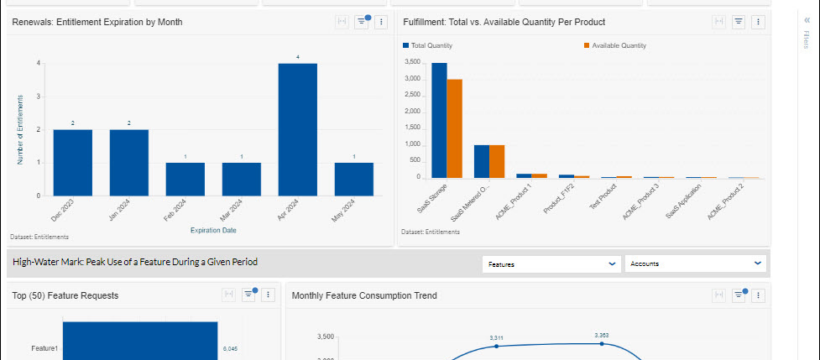Viewport: 820px width, 360px height.
Task: Click 'Expiration Date' axis label
Action: [x=213, y=230]
